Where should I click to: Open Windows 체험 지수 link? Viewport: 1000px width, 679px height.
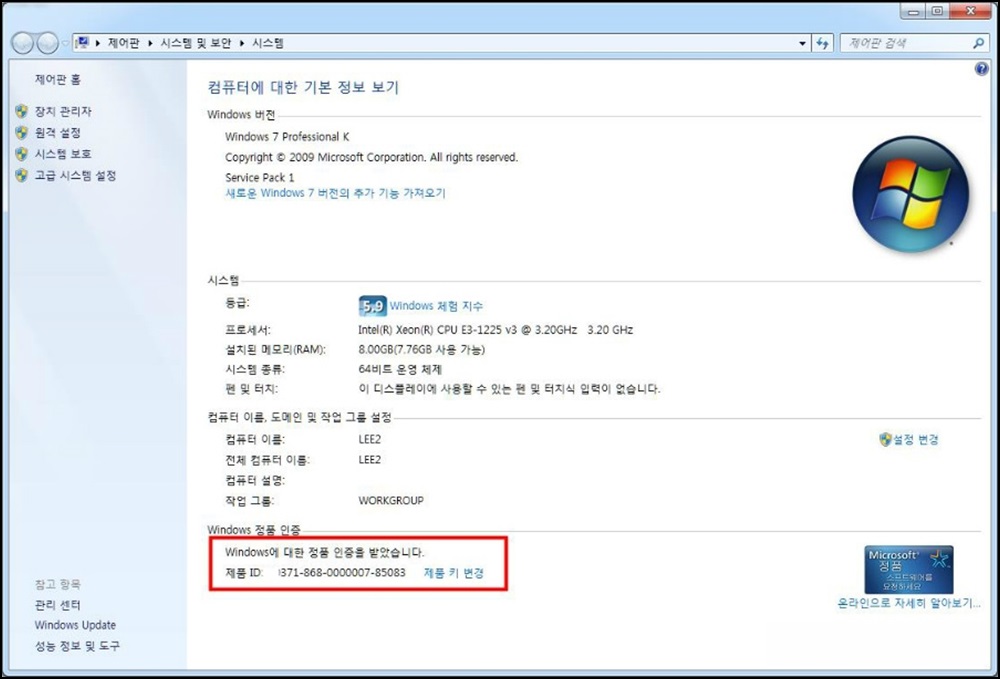coord(436,306)
